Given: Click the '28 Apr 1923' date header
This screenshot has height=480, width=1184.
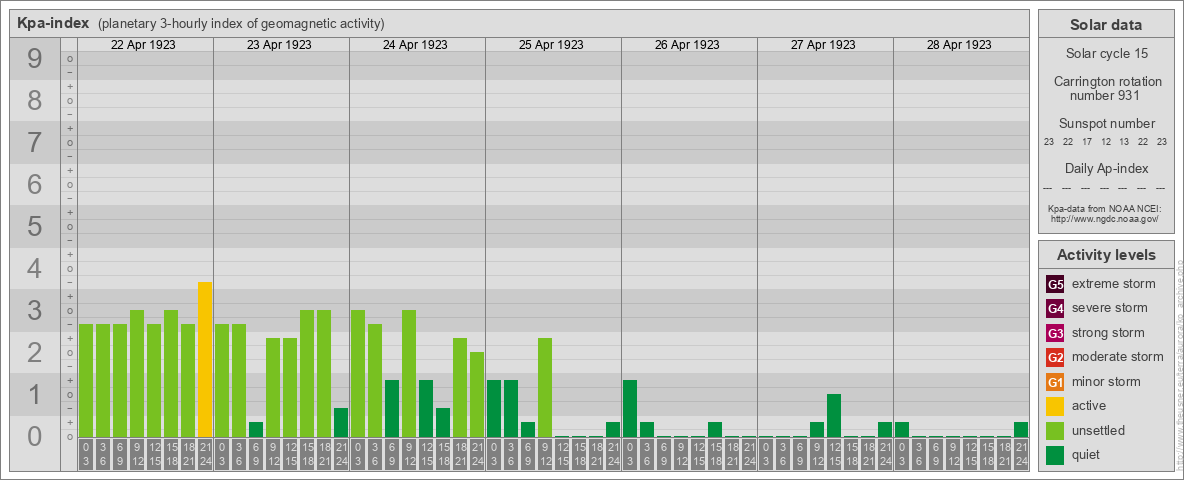Looking at the screenshot, I should point(959,45).
